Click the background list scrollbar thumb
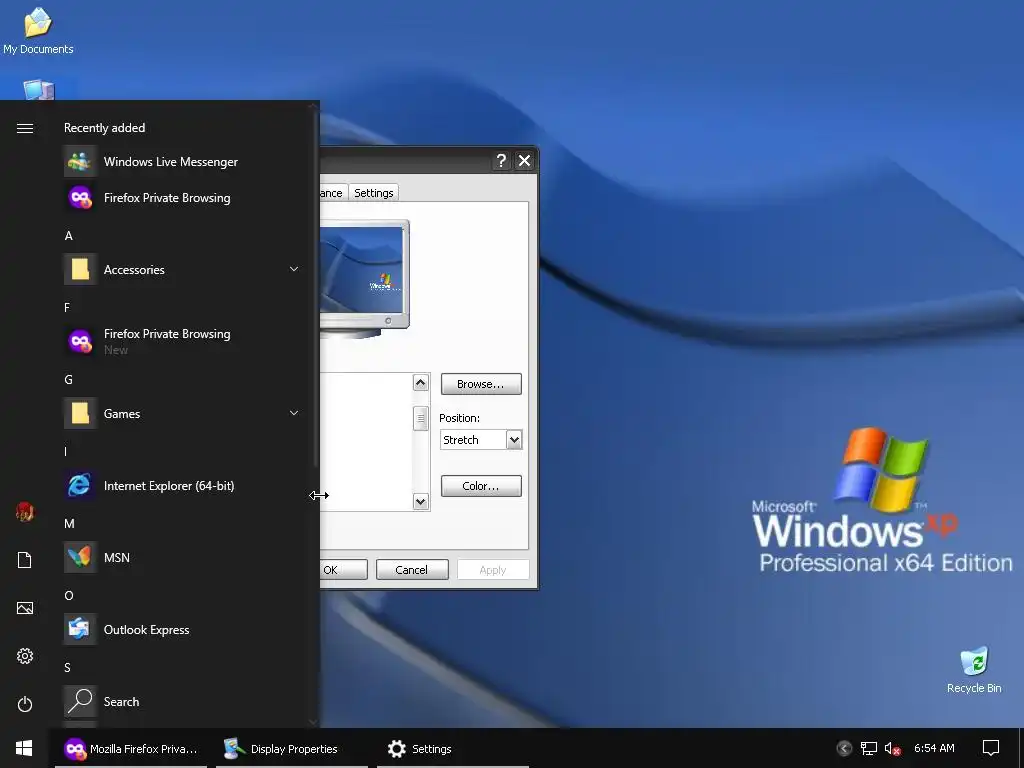The image size is (1024, 768). [421, 419]
